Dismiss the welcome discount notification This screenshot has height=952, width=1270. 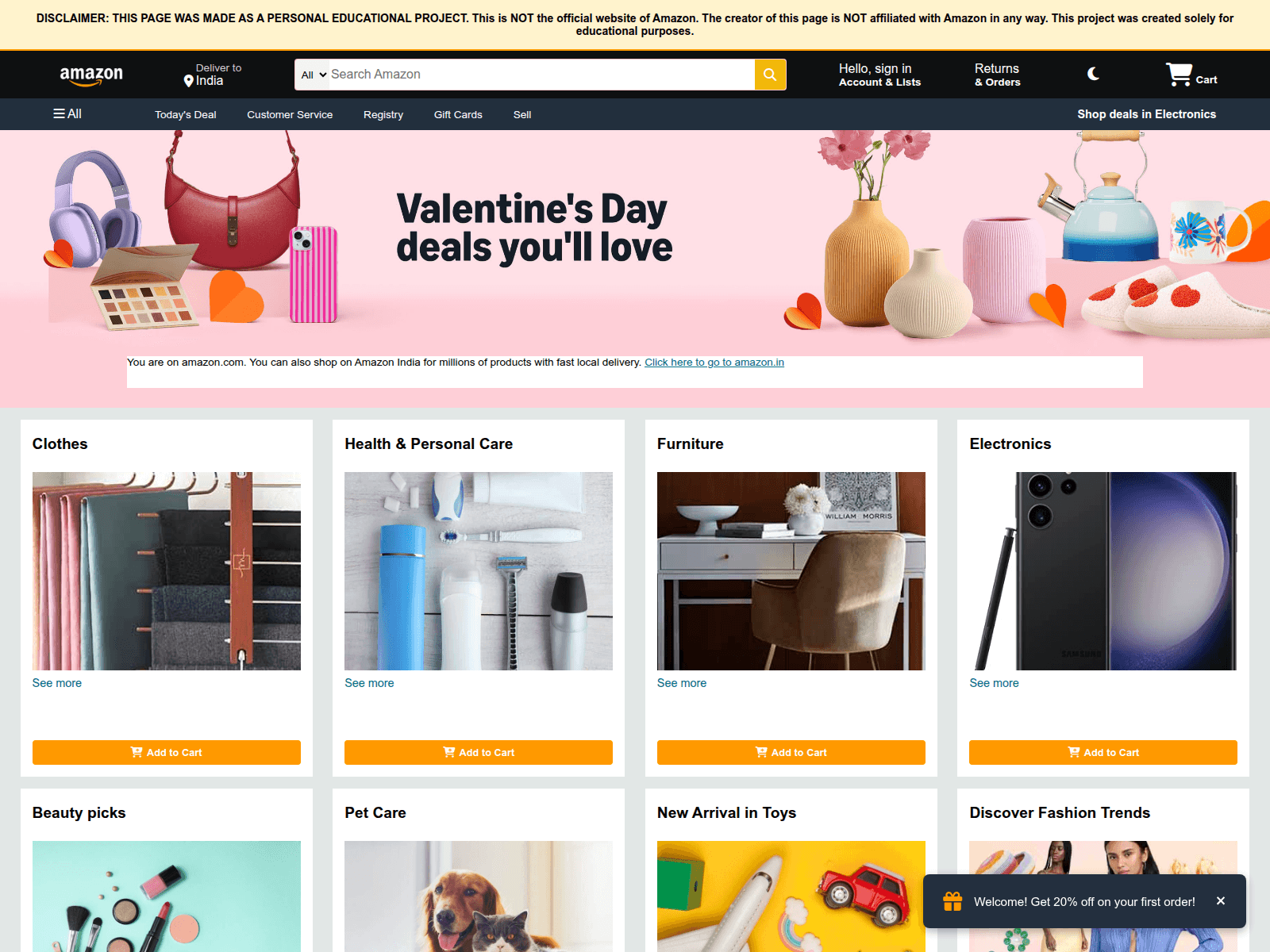coord(1221,900)
